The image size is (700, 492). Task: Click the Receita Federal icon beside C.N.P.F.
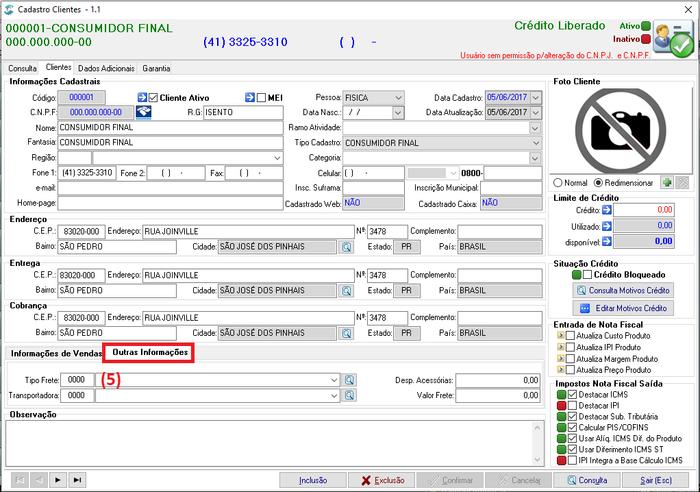pyautogui.click(x=144, y=112)
